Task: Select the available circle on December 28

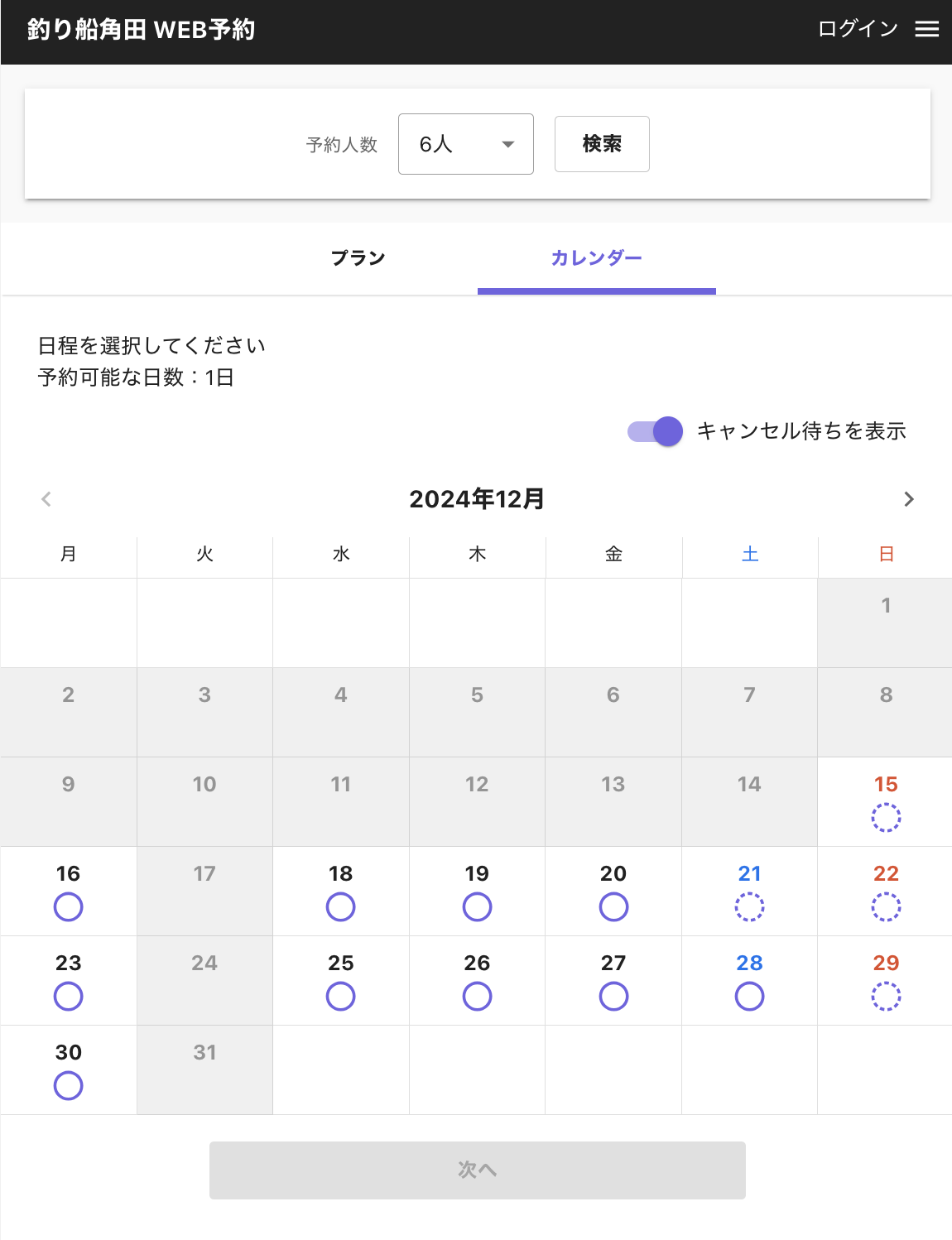Action: click(x=749, y=997)
